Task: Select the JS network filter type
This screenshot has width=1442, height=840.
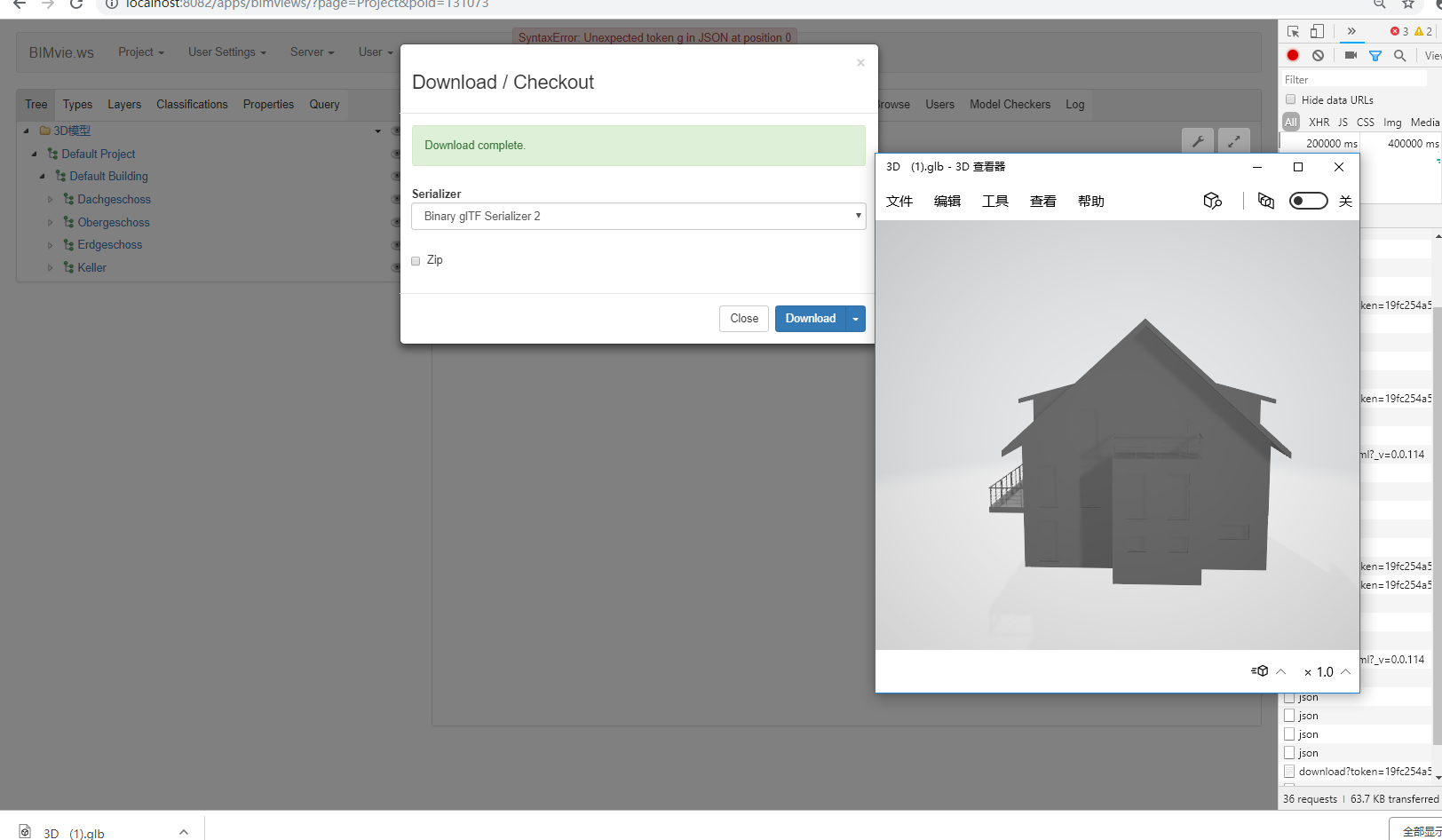Action: 1343,123
